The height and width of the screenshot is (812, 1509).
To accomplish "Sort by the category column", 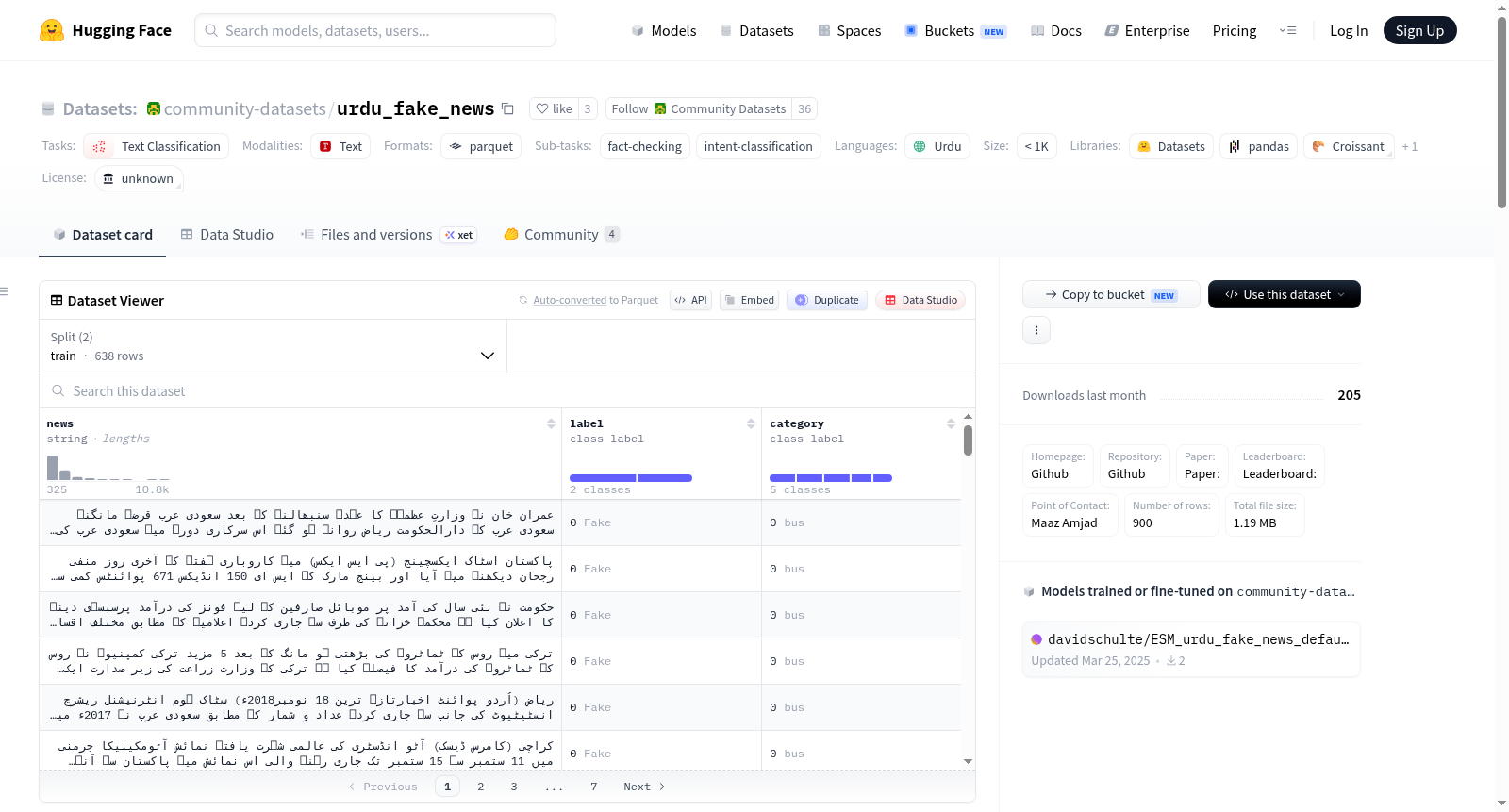I will click(951, 424).
